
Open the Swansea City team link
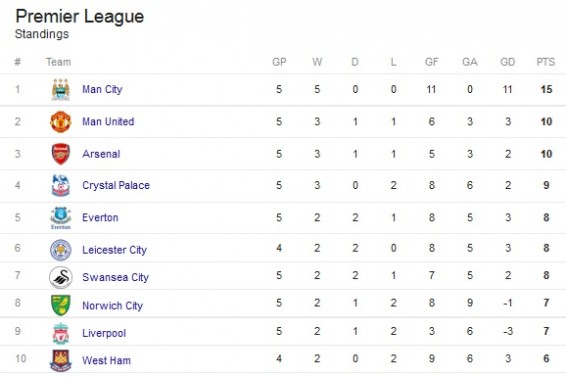tap(116, 277)
